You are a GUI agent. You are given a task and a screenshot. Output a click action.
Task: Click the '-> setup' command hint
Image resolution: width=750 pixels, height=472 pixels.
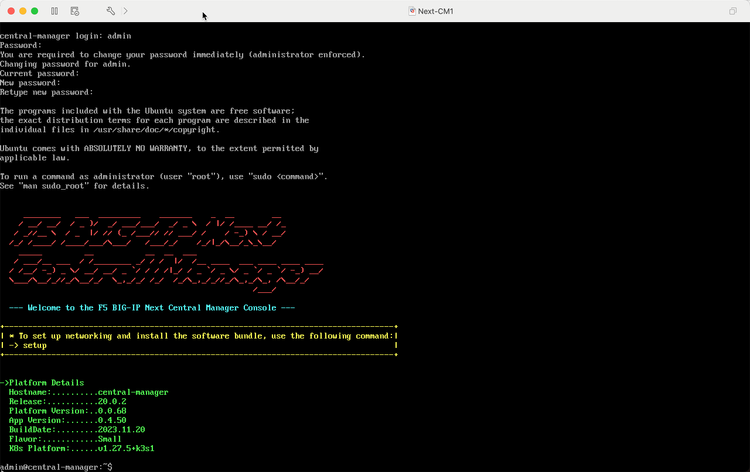coord(28,345)
